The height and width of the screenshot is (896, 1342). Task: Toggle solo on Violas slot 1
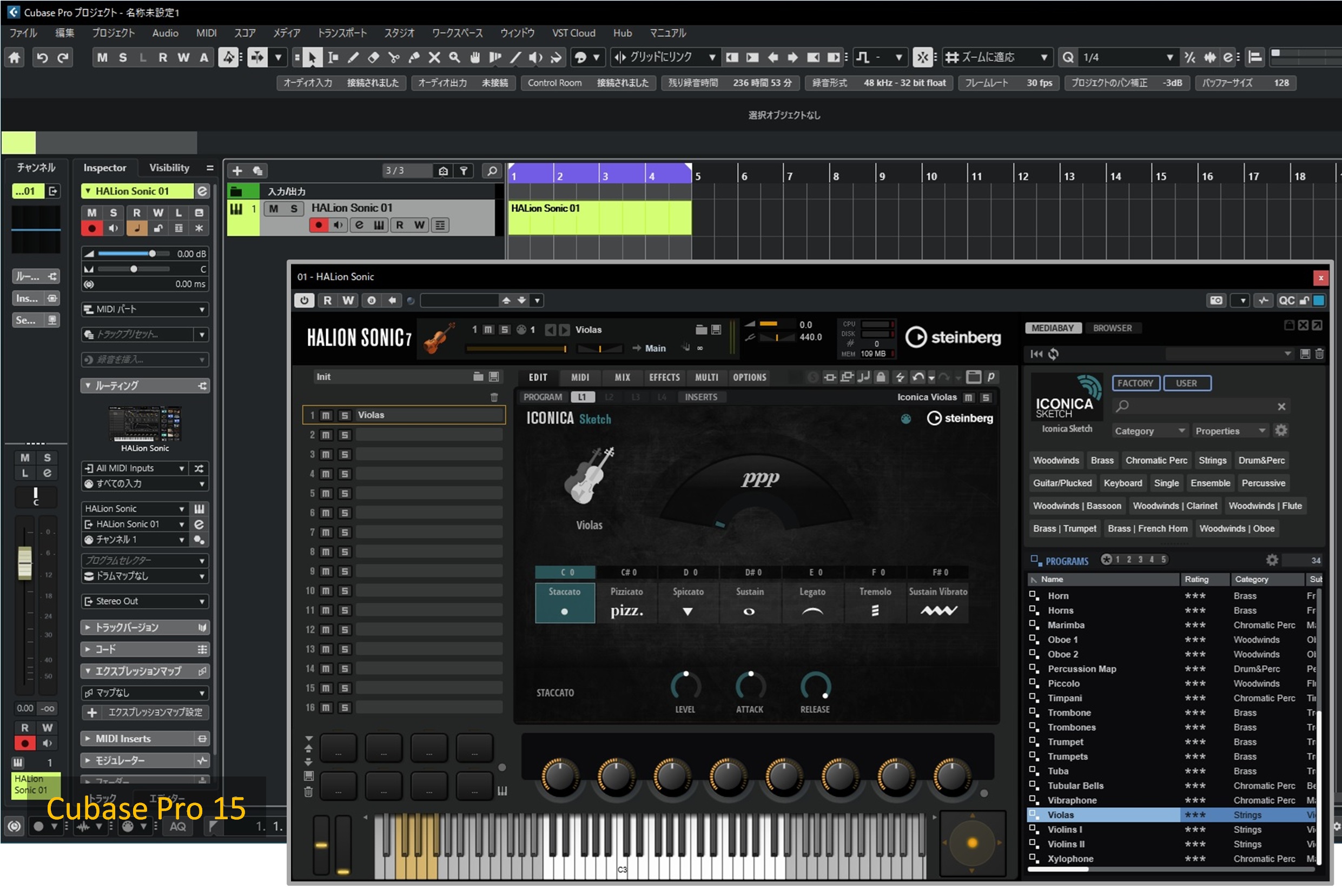(x=345, y=415)
